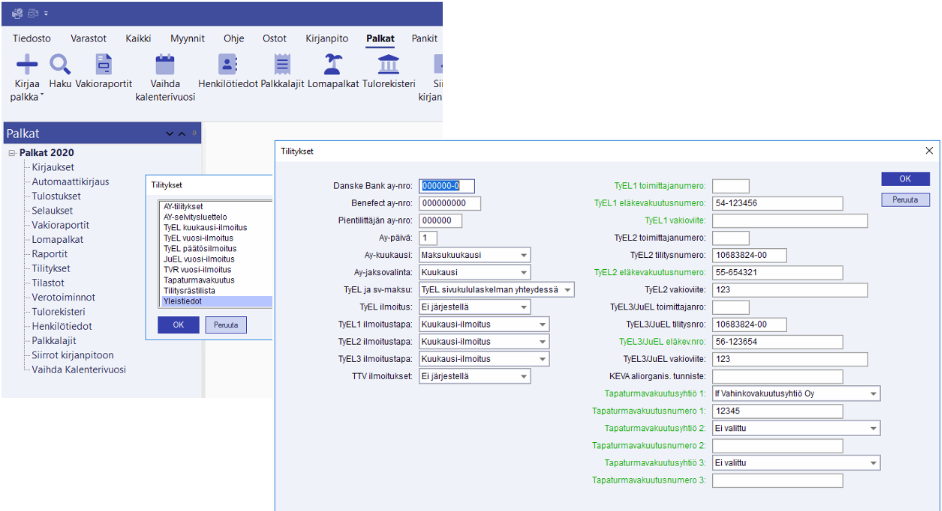Click the Danske Bank ay-nro field
942x511 pixels.
[x=446, y=185]
